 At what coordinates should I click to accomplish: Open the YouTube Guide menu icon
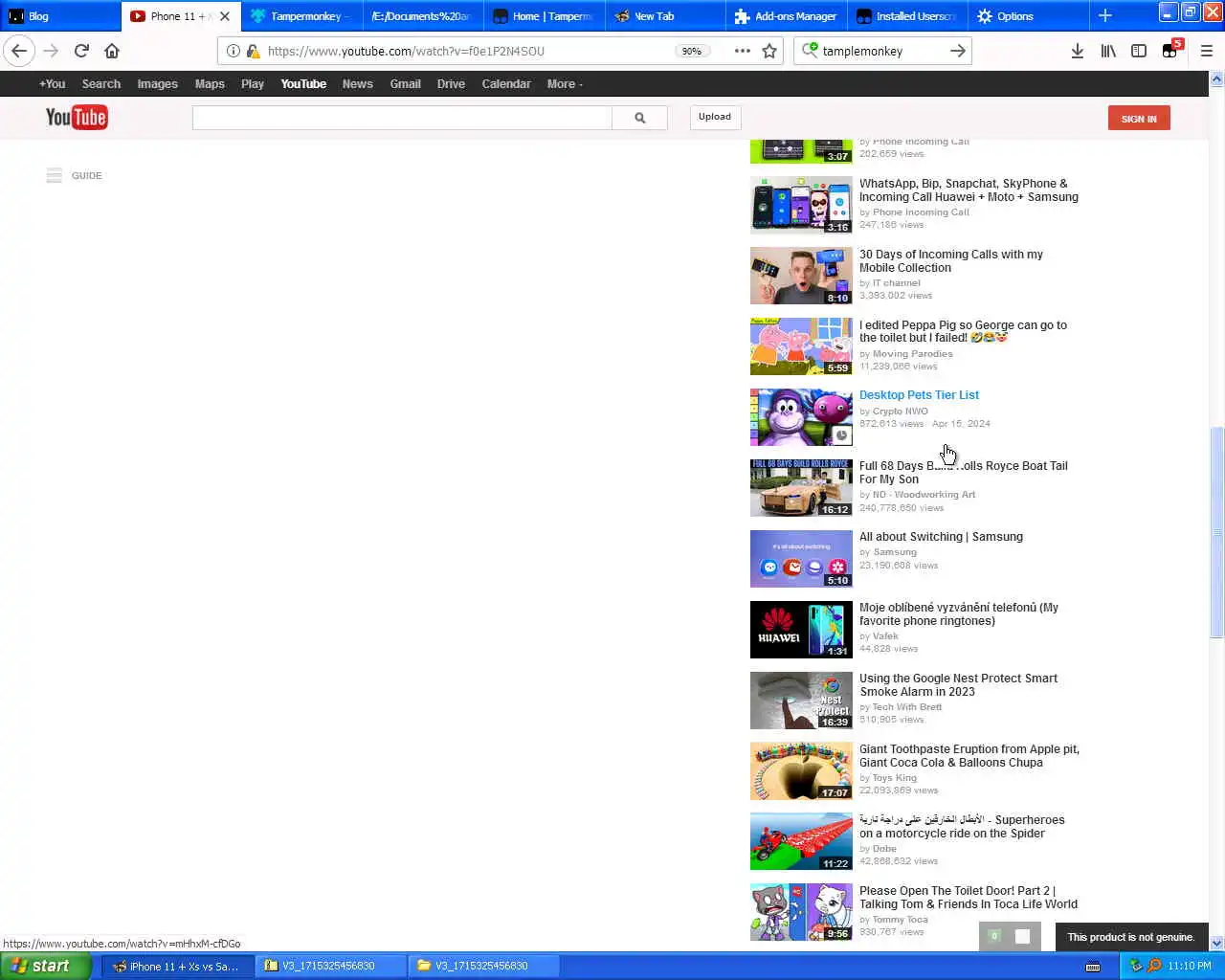(55, 175)
